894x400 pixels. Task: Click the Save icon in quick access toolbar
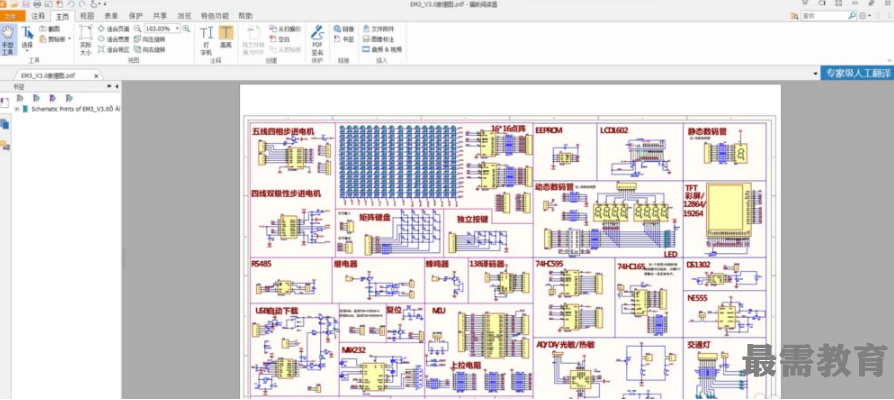coord(26,5)
